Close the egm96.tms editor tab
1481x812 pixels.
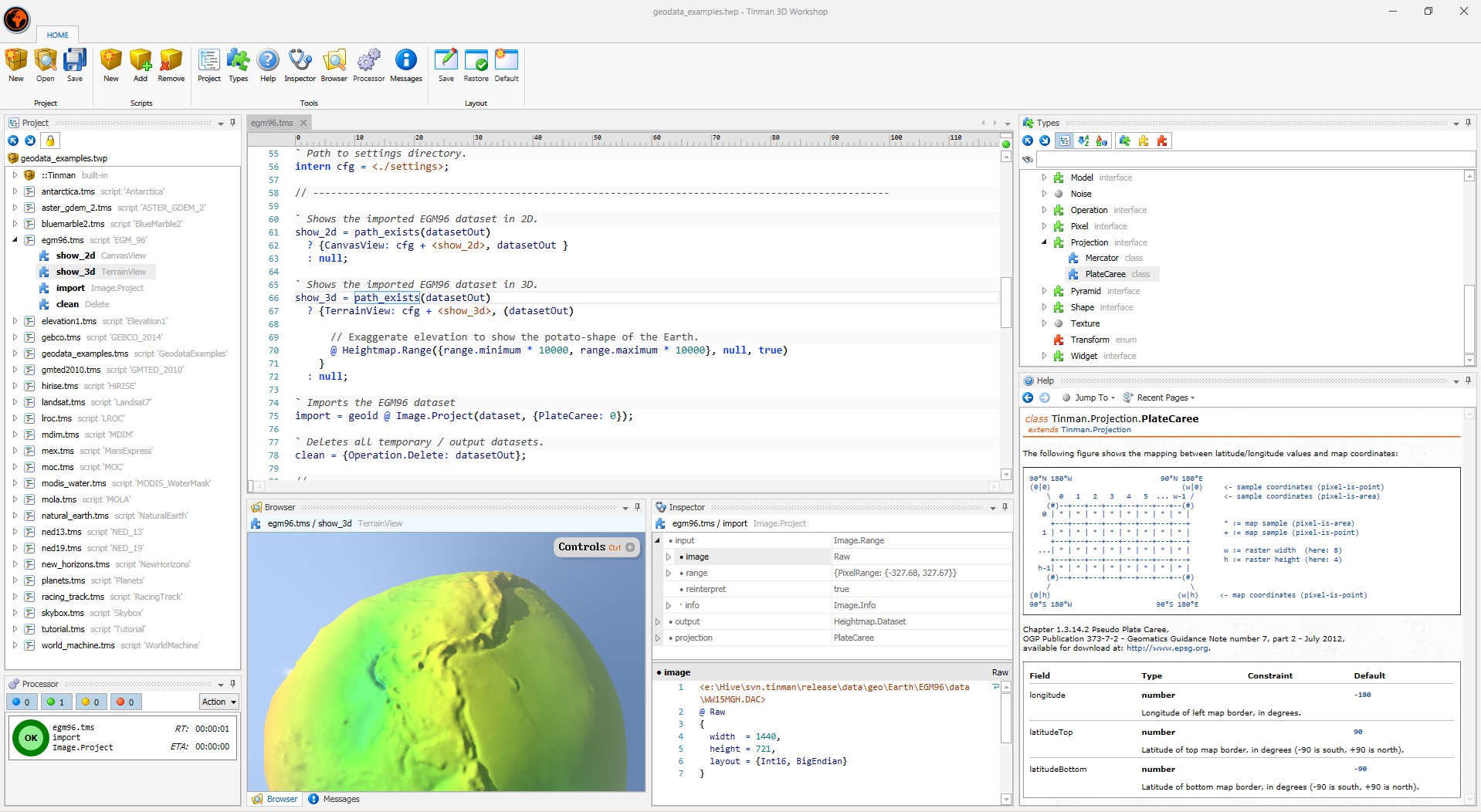pos(303,123)
